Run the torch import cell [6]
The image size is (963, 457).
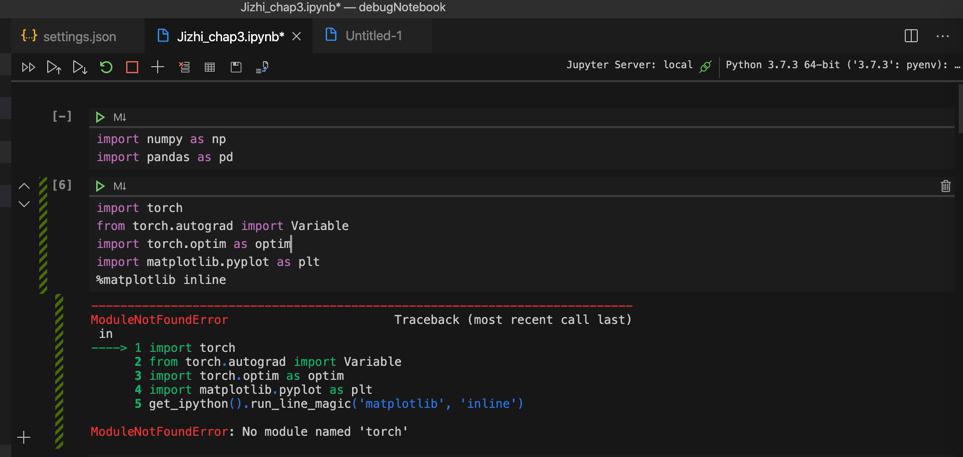[x=100, y=186]
